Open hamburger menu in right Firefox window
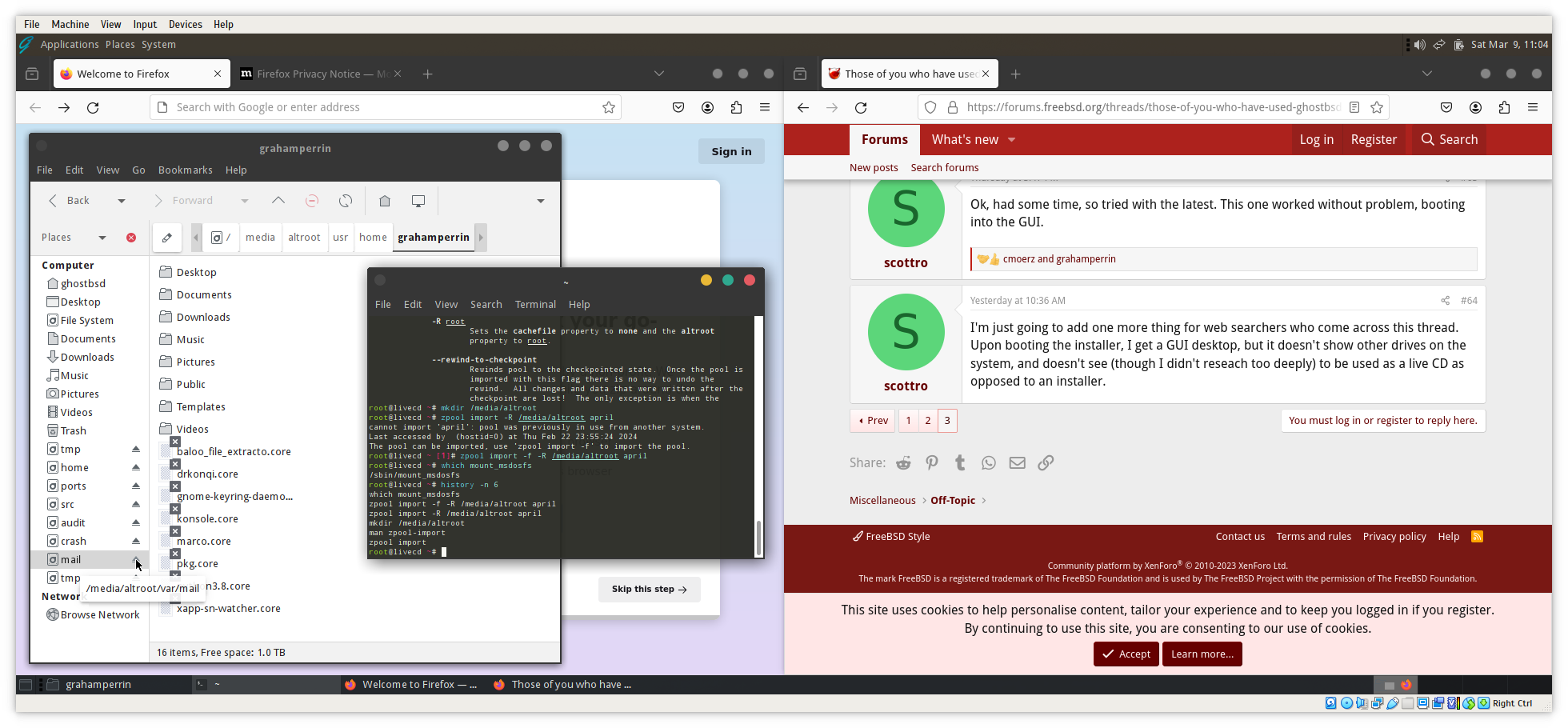 1533,107
